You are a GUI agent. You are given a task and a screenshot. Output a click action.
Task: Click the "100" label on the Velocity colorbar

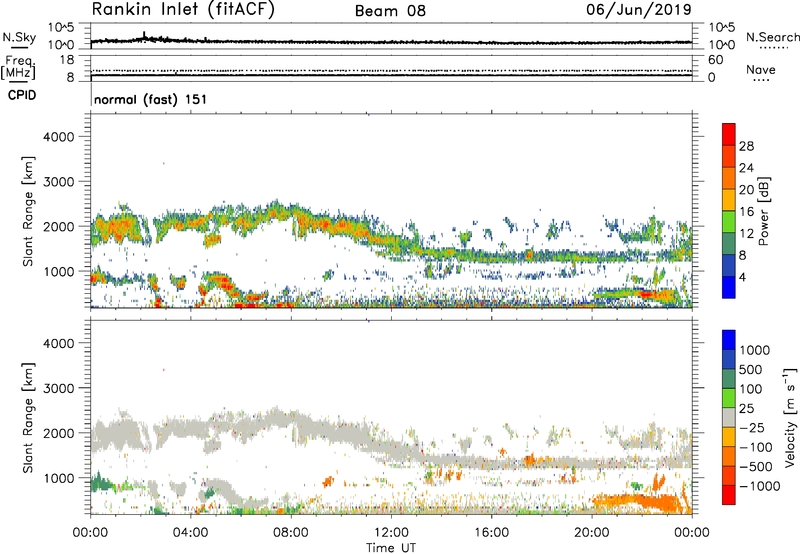pos(751,389)
